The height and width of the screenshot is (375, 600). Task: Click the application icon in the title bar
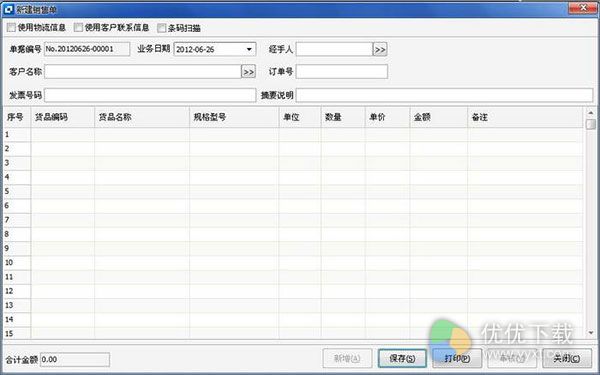coord(8,9)
